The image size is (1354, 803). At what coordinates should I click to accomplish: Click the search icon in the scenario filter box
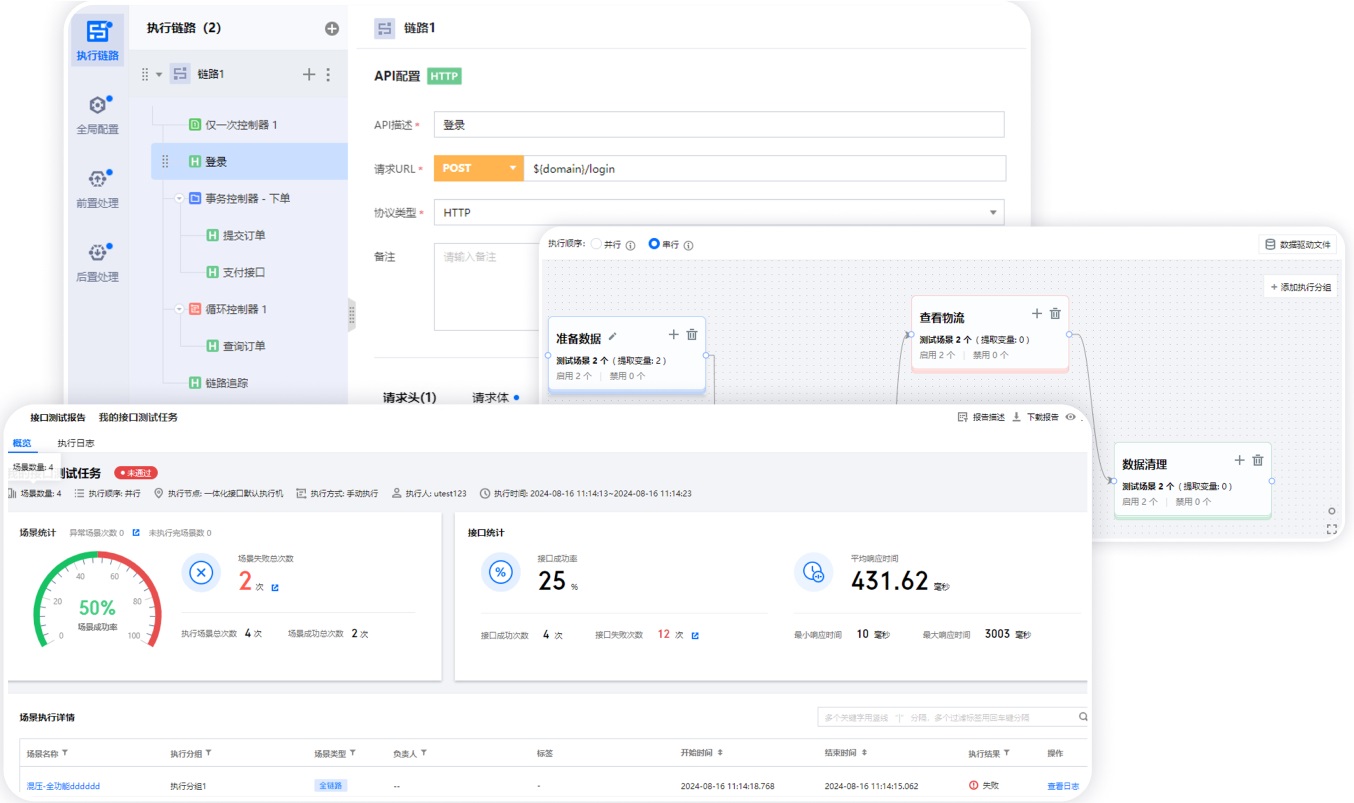pyautogui.click(x=1083, y=717)
